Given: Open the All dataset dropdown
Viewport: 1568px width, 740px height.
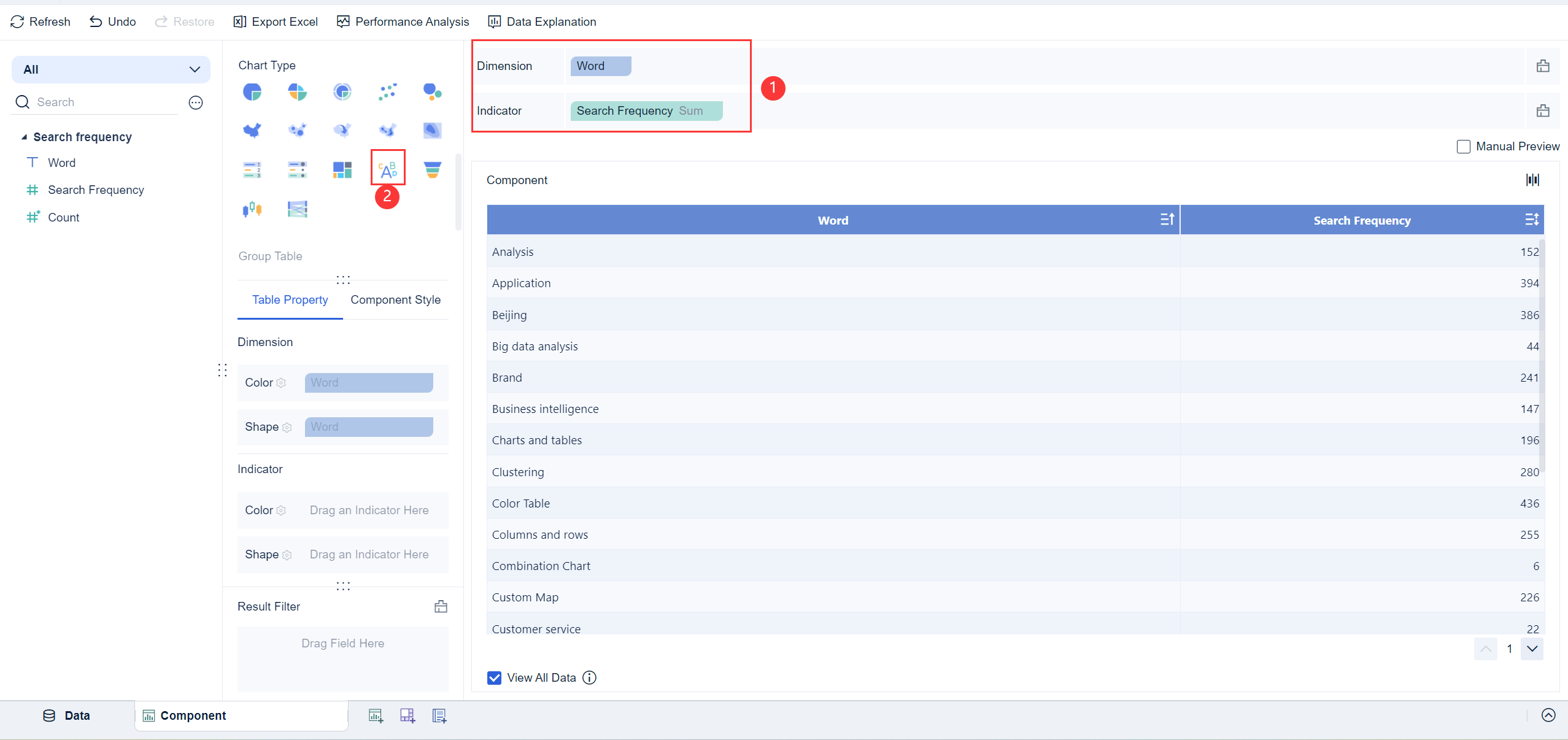Looking at the screenshot, I should pos(111,69).
